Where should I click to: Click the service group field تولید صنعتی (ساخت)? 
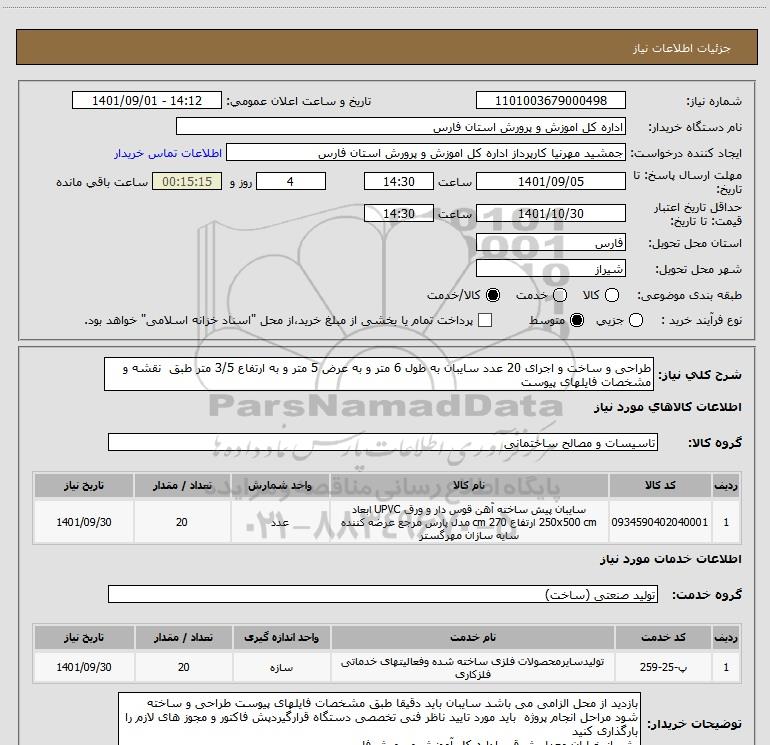tap(383, 594)
